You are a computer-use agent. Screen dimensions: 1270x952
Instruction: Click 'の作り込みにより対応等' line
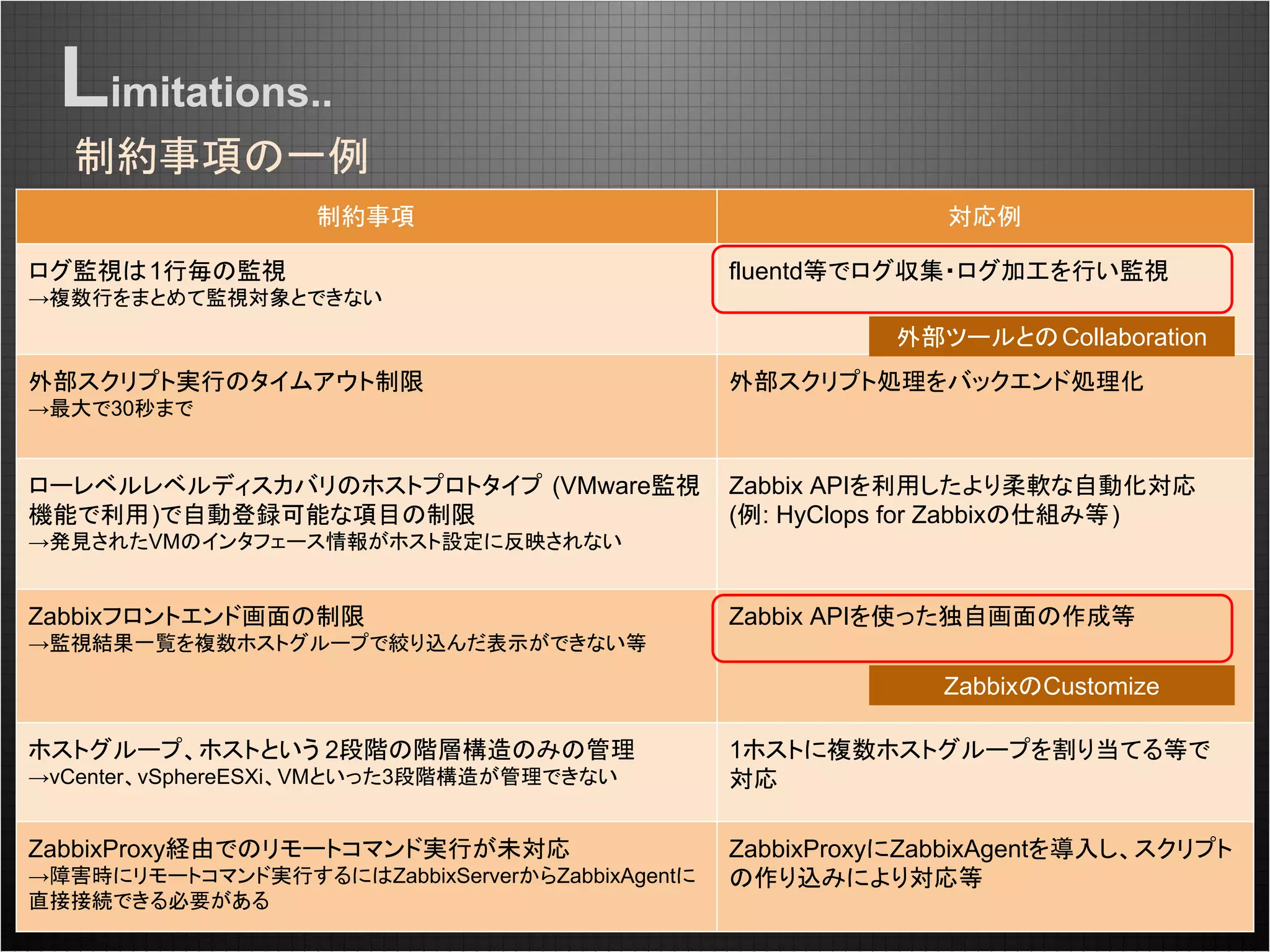pyautogui.click(x=856, y=878)
